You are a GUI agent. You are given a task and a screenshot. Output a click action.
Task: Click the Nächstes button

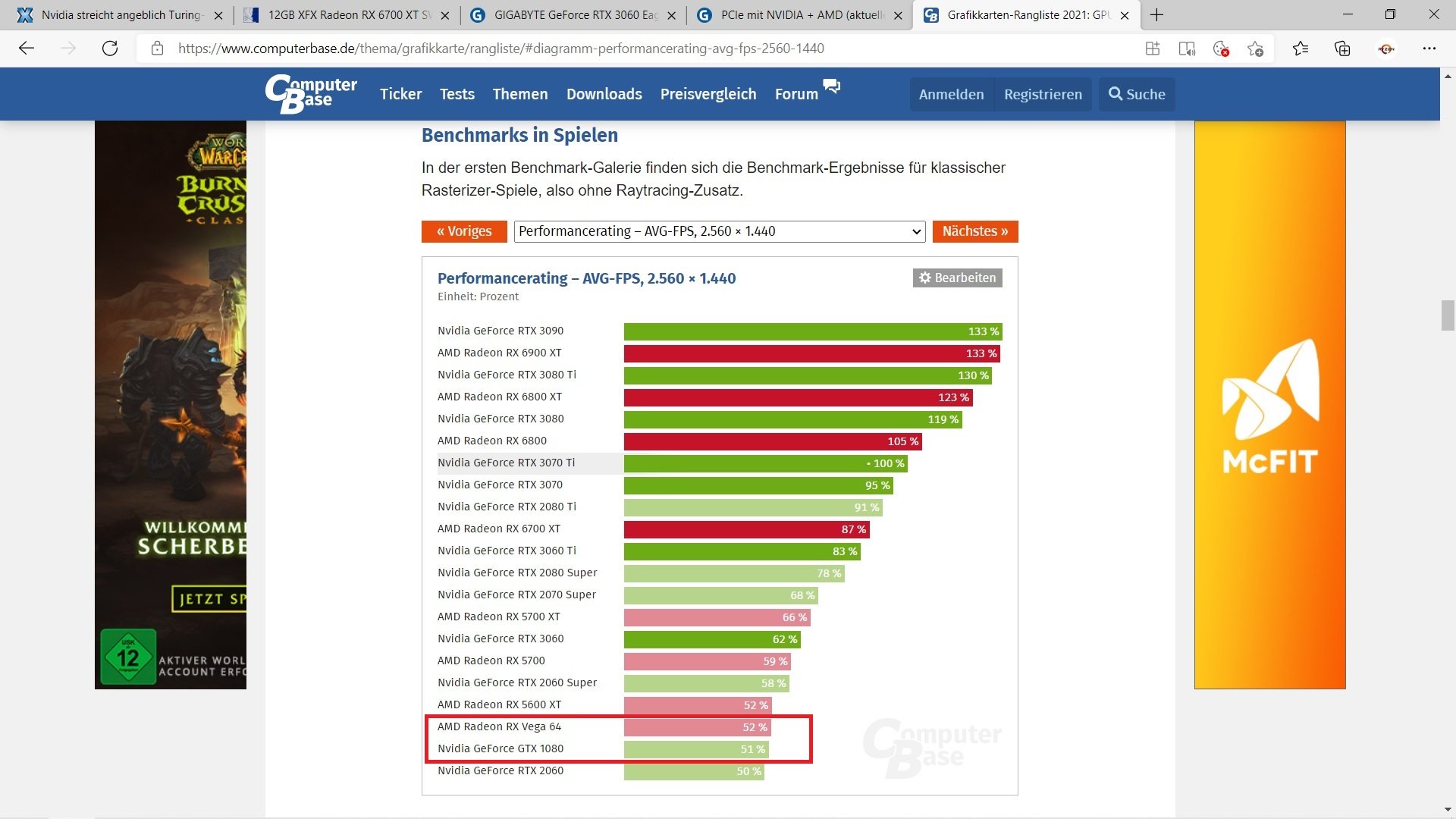pyautogui.click(x=974, y=231)
